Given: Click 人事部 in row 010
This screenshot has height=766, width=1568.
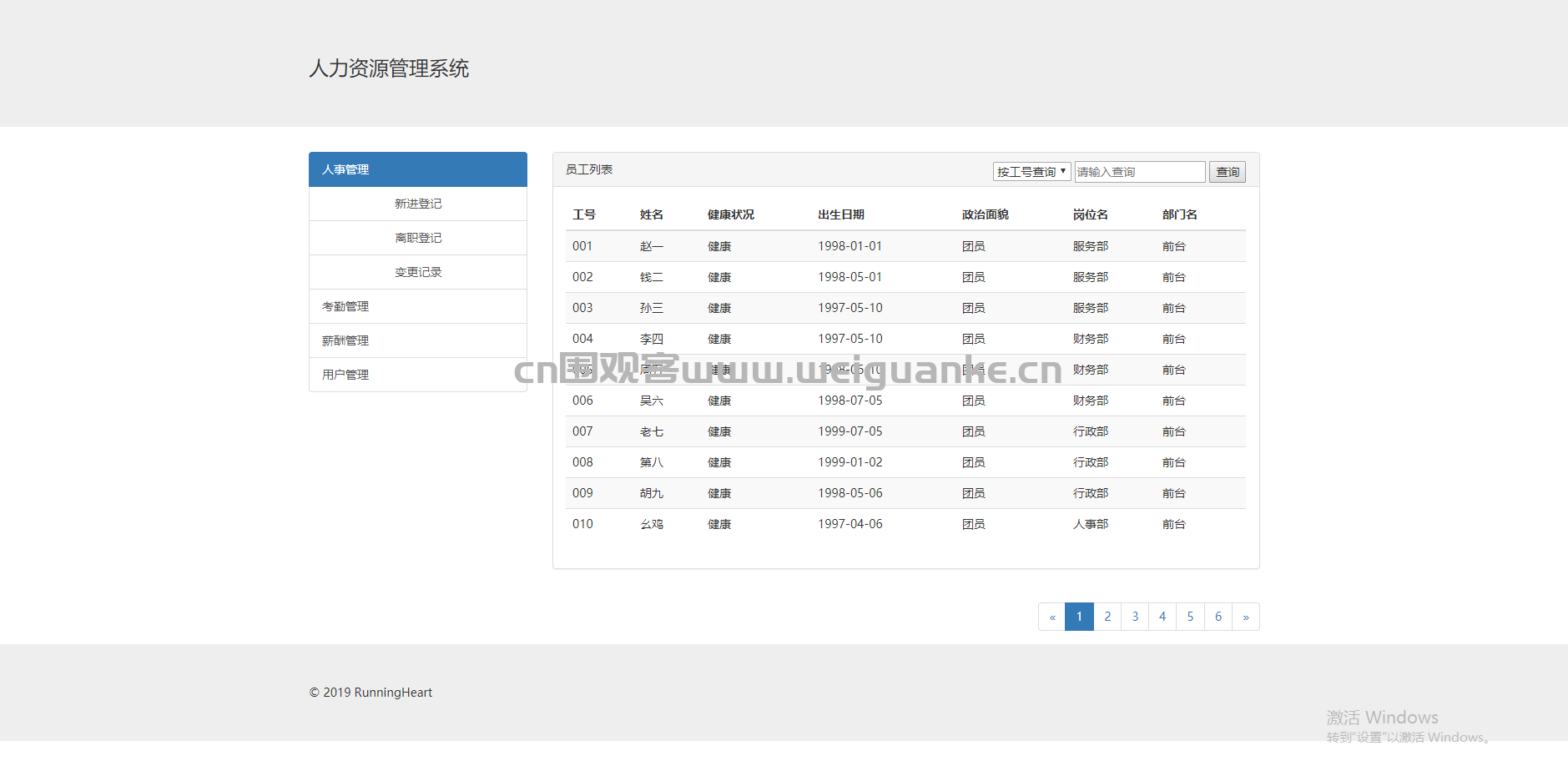Looking at the screenshot, I should (1091, 524).
